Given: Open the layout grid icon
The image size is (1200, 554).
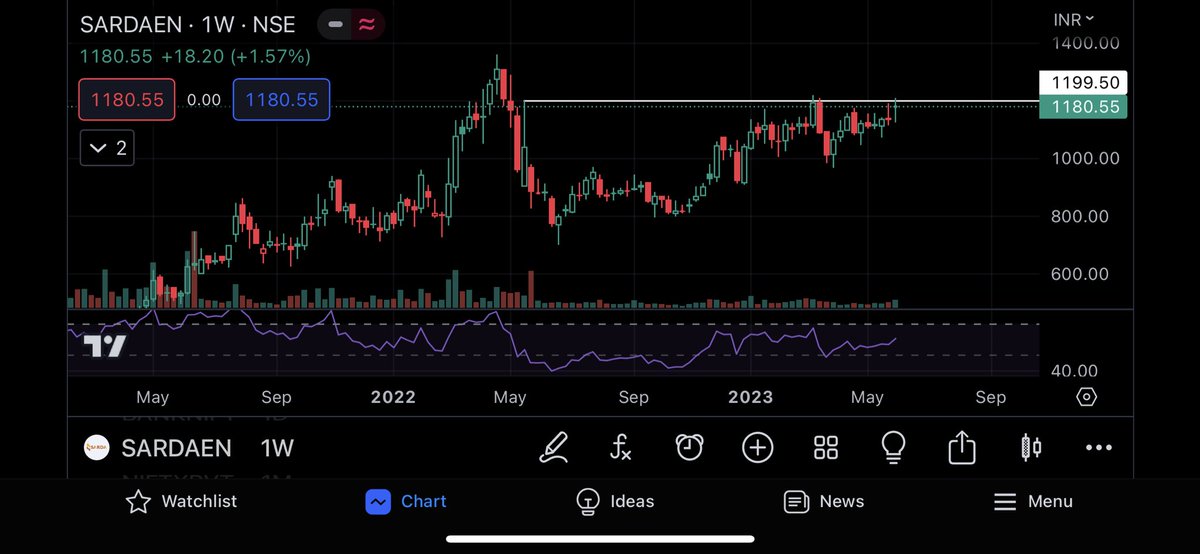Looking at the screenshot, I should pos(826,447).
